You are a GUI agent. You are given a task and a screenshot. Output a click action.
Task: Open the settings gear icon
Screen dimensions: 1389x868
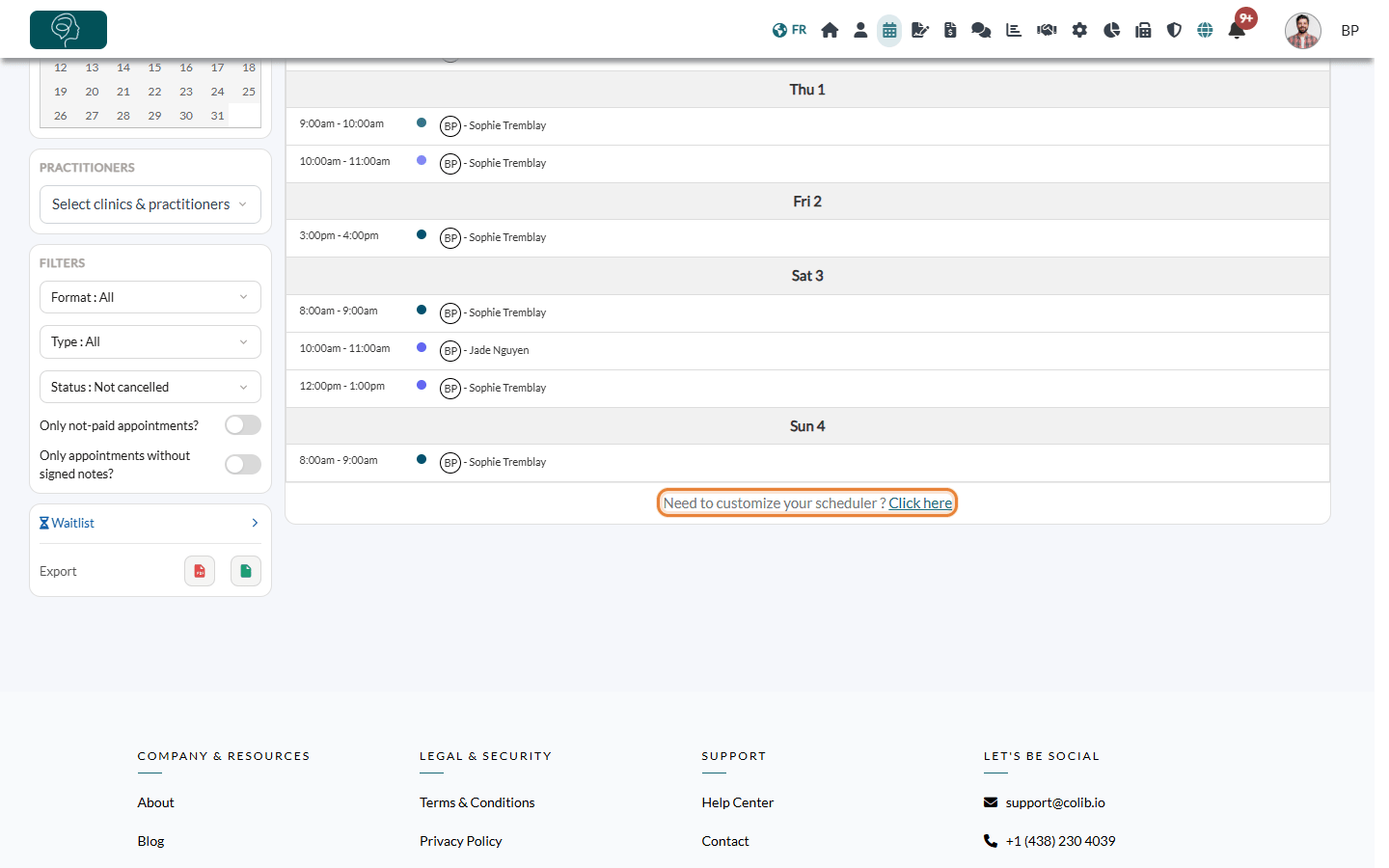click(1079, 30)
